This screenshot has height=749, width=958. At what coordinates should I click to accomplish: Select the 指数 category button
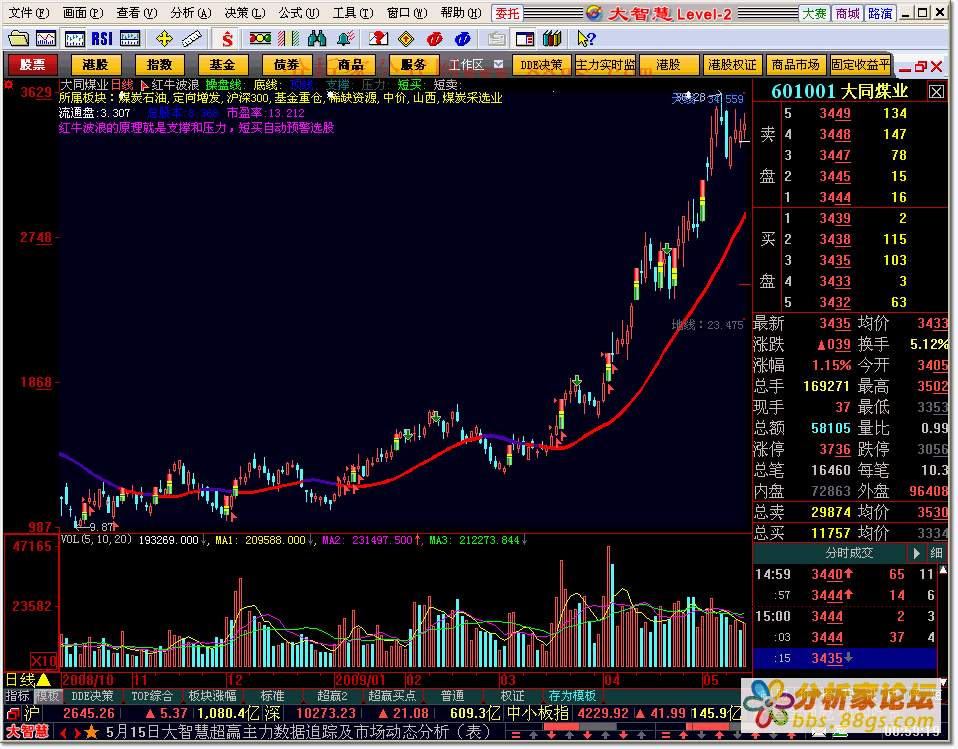[159, 65]
